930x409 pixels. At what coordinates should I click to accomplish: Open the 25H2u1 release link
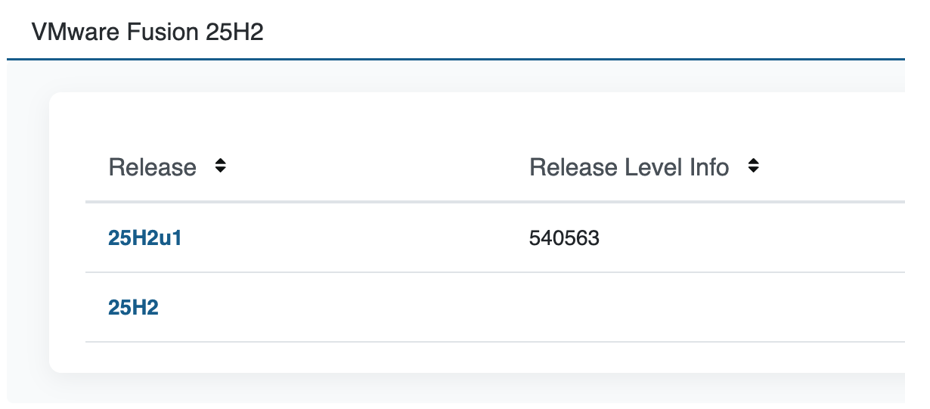click(145, 238)
